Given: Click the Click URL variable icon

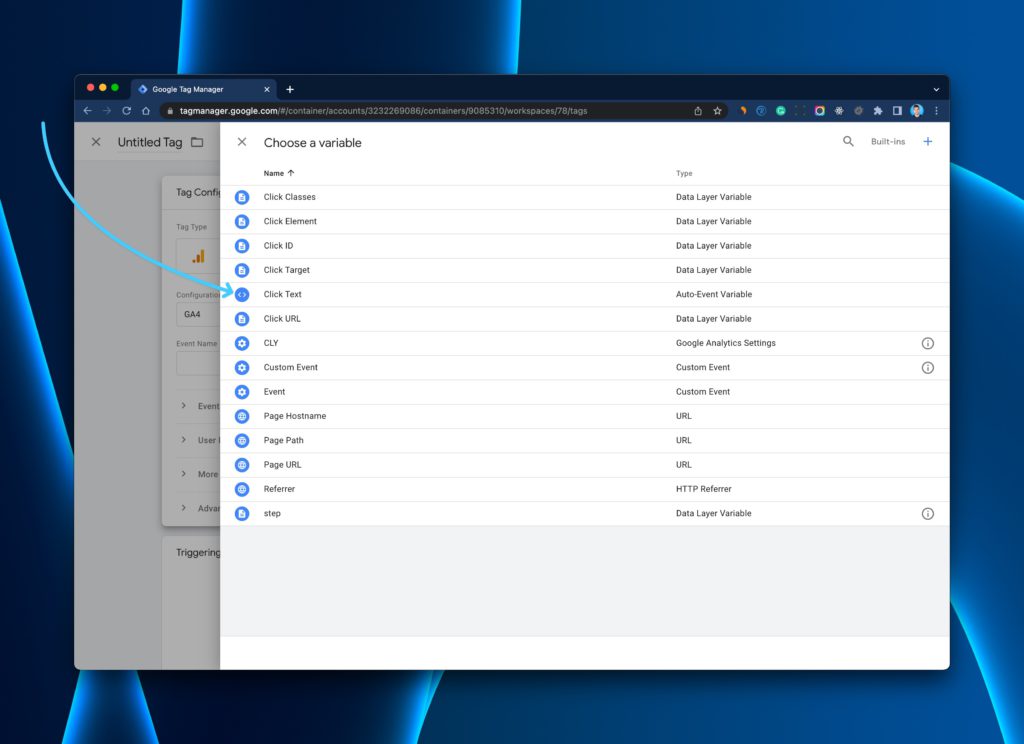Looking at the screenshot, I should click(x=242, y=319).
